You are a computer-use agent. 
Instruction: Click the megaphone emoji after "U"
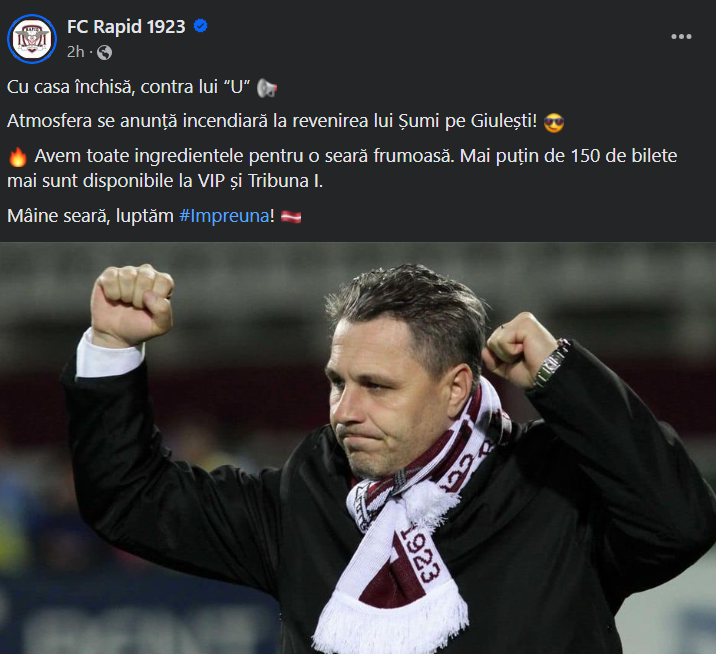(x=267, y=88)
